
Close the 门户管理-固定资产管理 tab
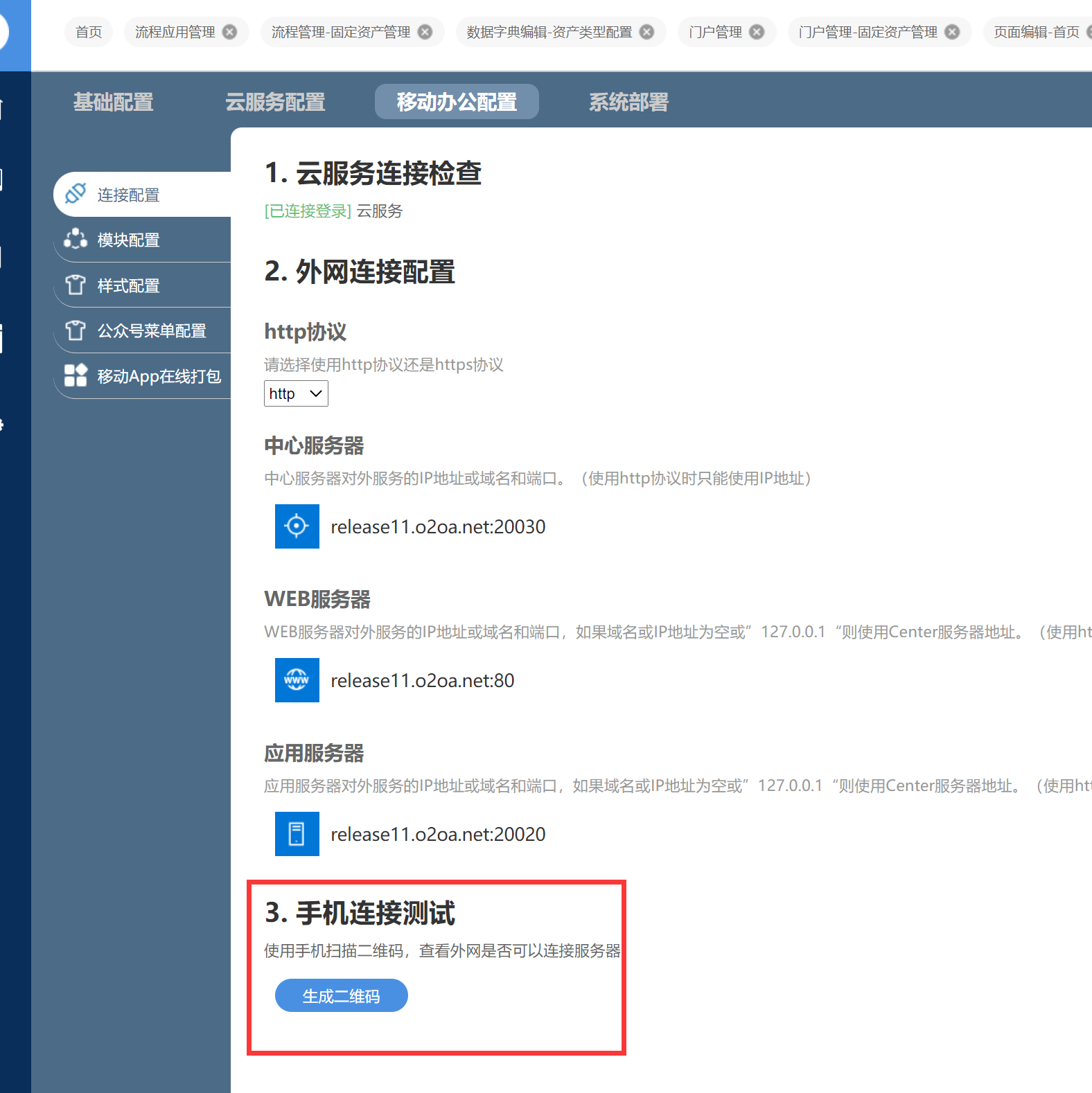pyautogui.click(x=953, y=32)
